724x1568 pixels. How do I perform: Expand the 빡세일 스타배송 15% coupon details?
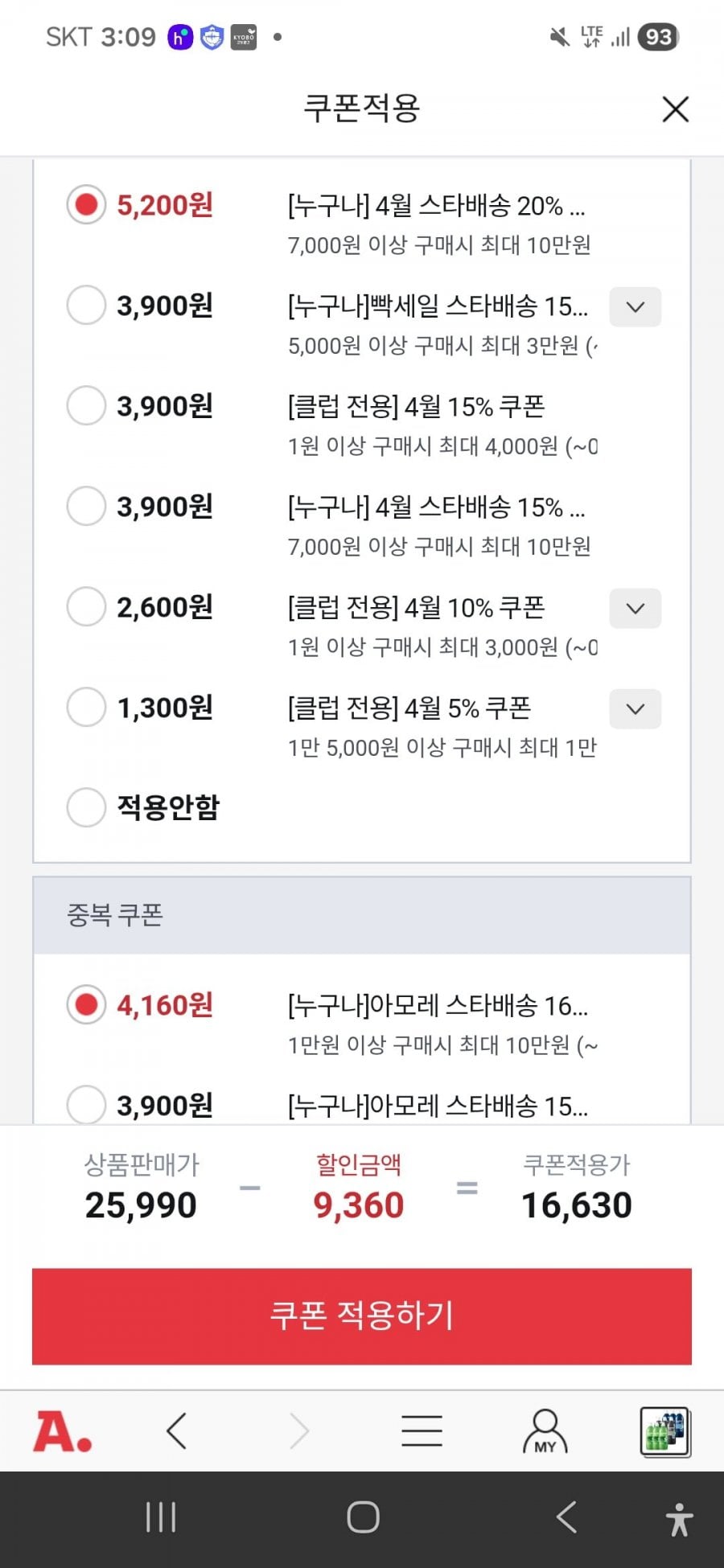pos(635,307)
